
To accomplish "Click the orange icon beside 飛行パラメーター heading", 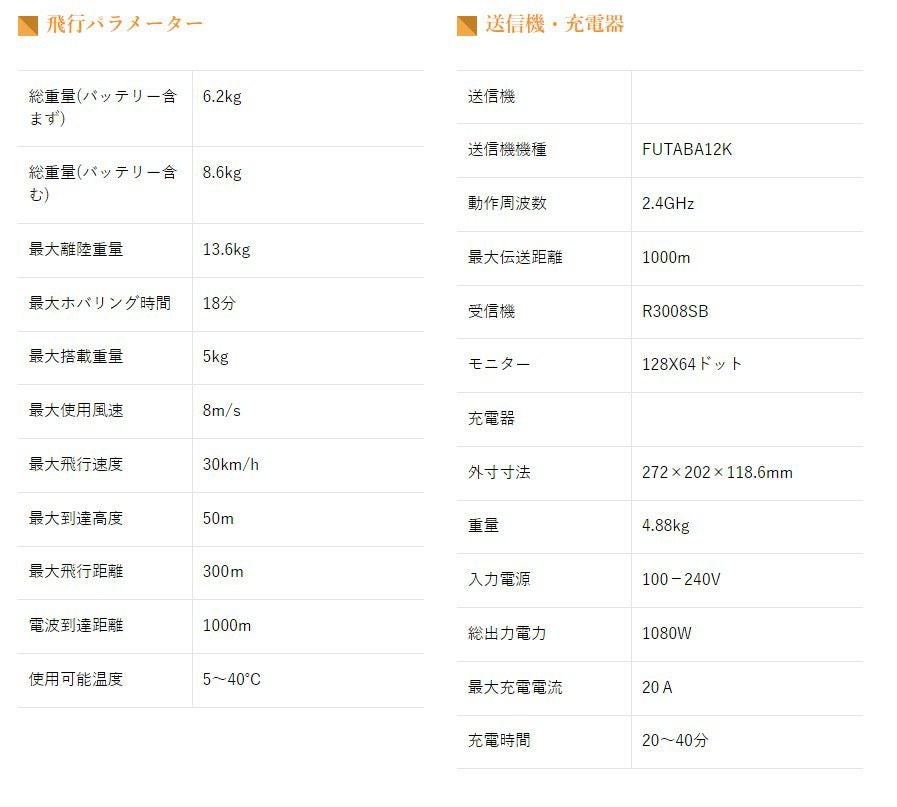I will (x=28, y=25).
